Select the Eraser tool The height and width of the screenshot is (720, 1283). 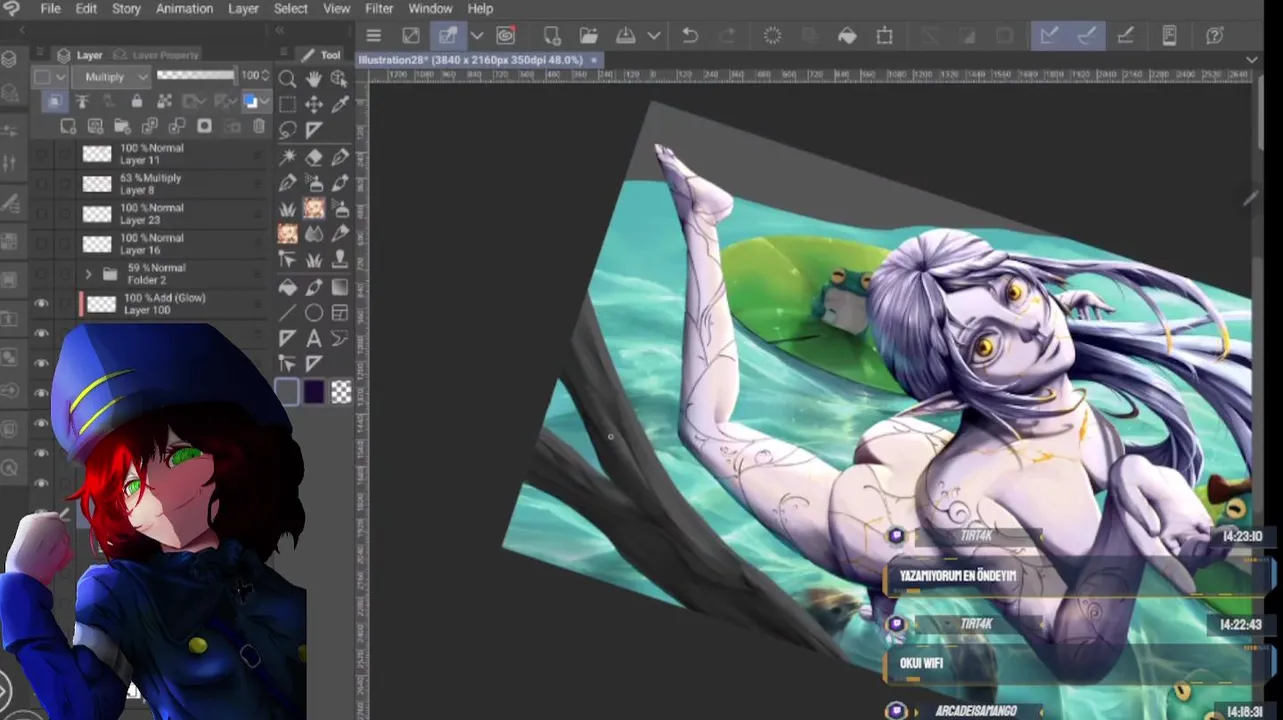tap(314, 157)
